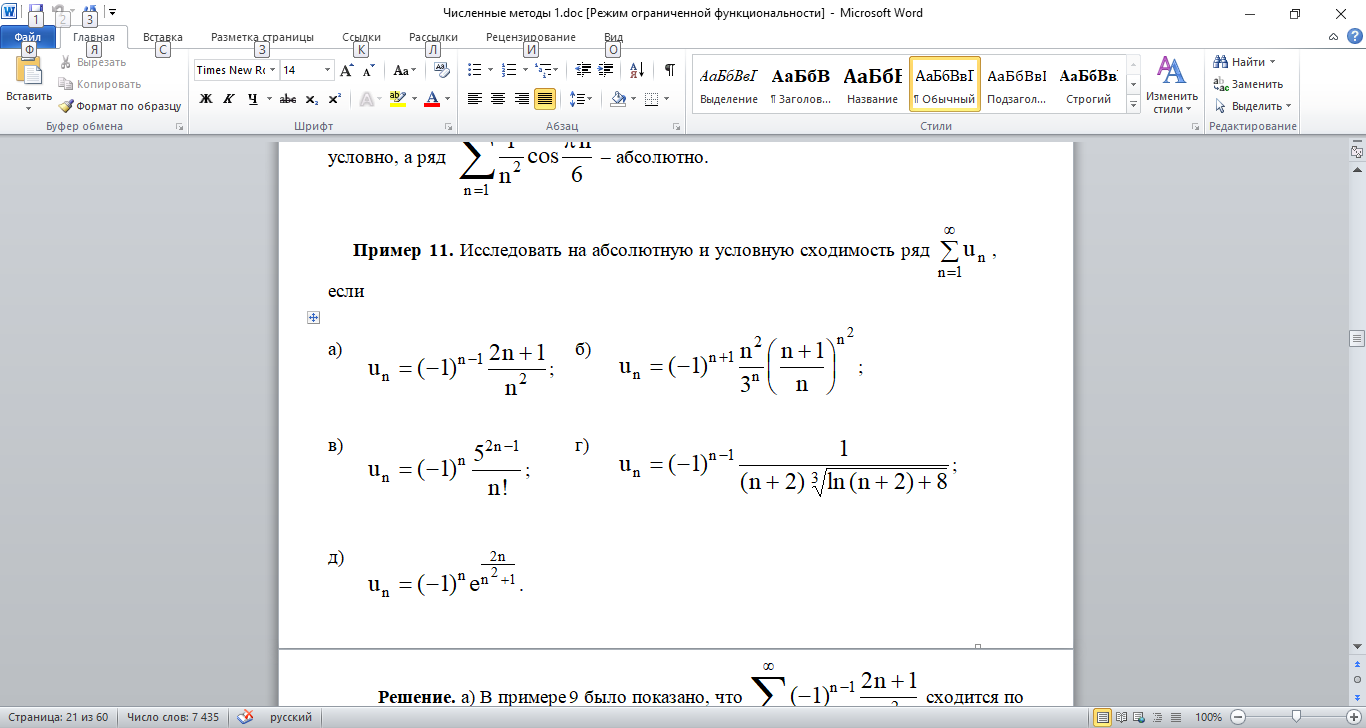Switch to the Рассылки tab
This screenshot has width=1366, height=728.
[433, 37]
